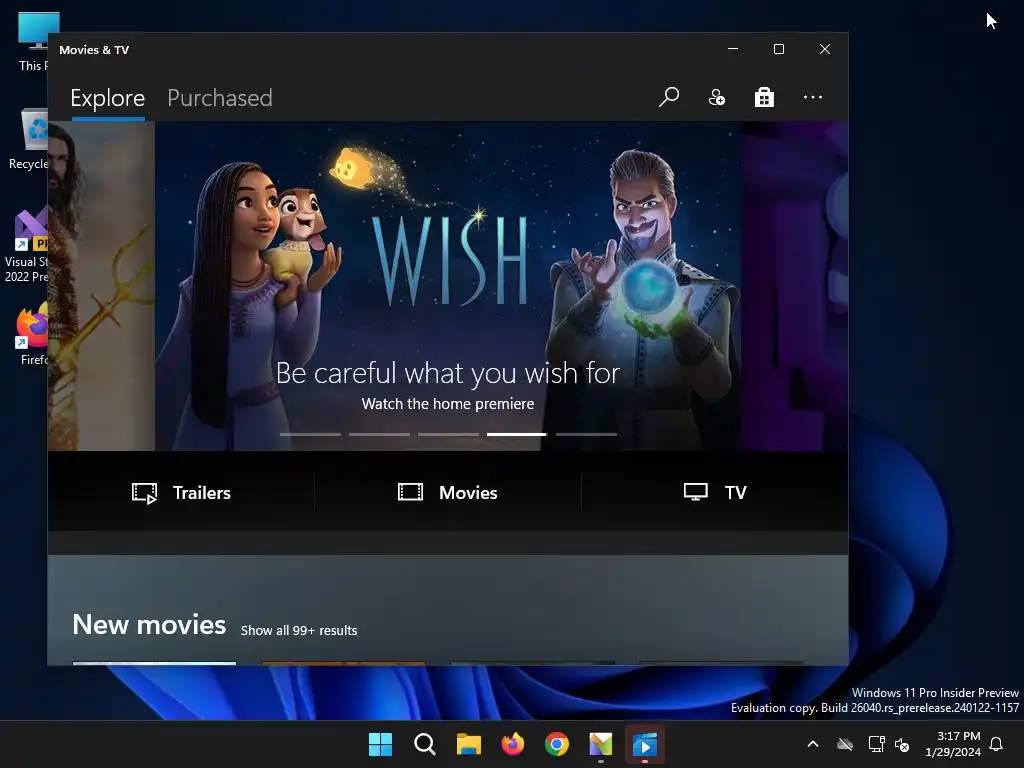1024x768 pixels.
Task: Click the New movies heading
Action: click(x=149, y=625)
